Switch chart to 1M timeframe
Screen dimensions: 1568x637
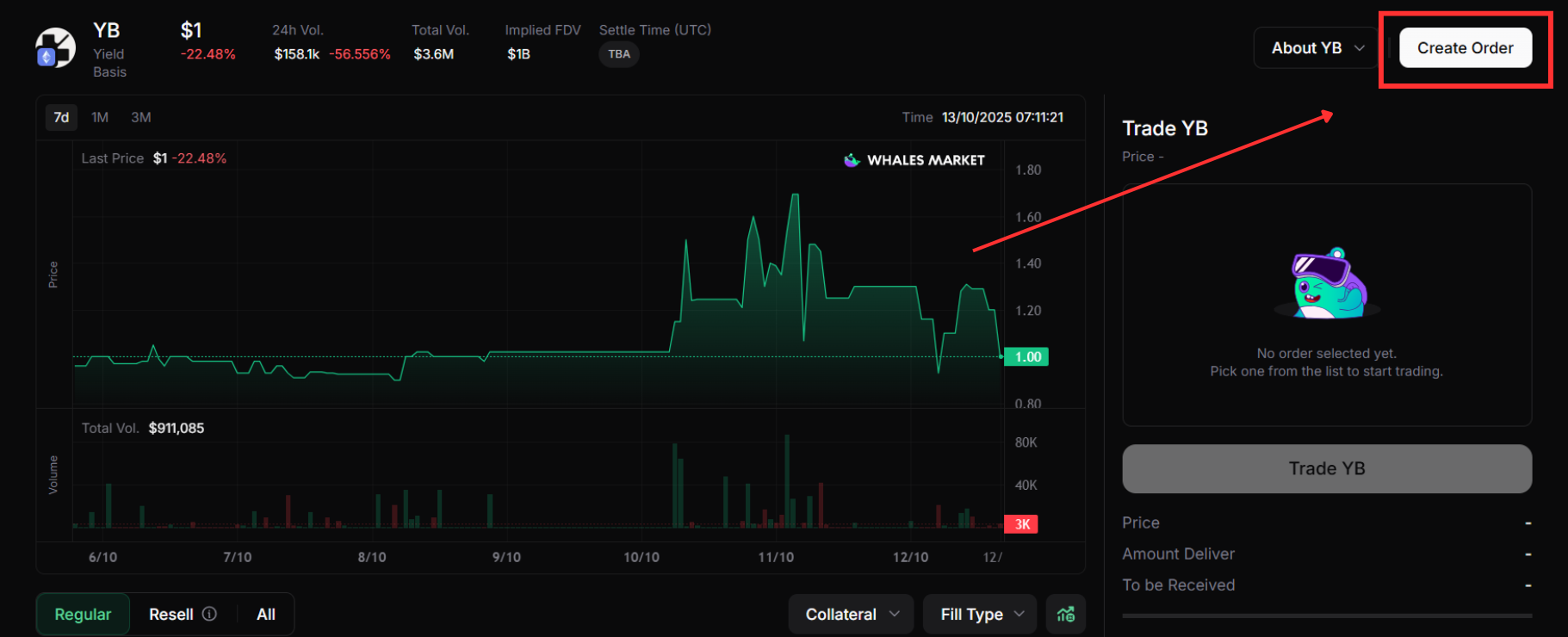100,117
